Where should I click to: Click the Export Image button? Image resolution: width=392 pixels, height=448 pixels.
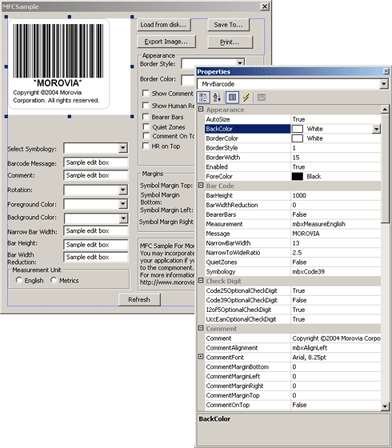point(166,42)
